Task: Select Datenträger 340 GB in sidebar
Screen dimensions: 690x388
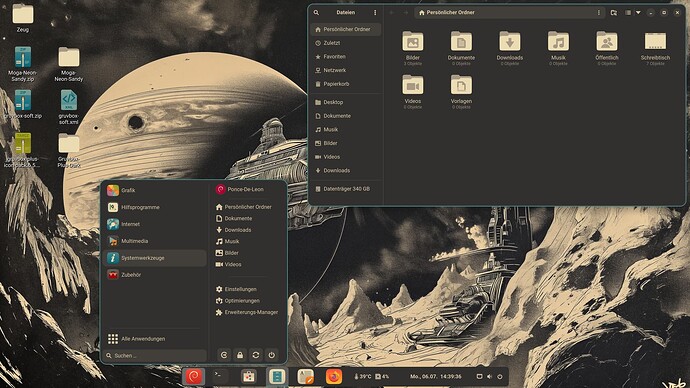Action: tap(346, 189)
